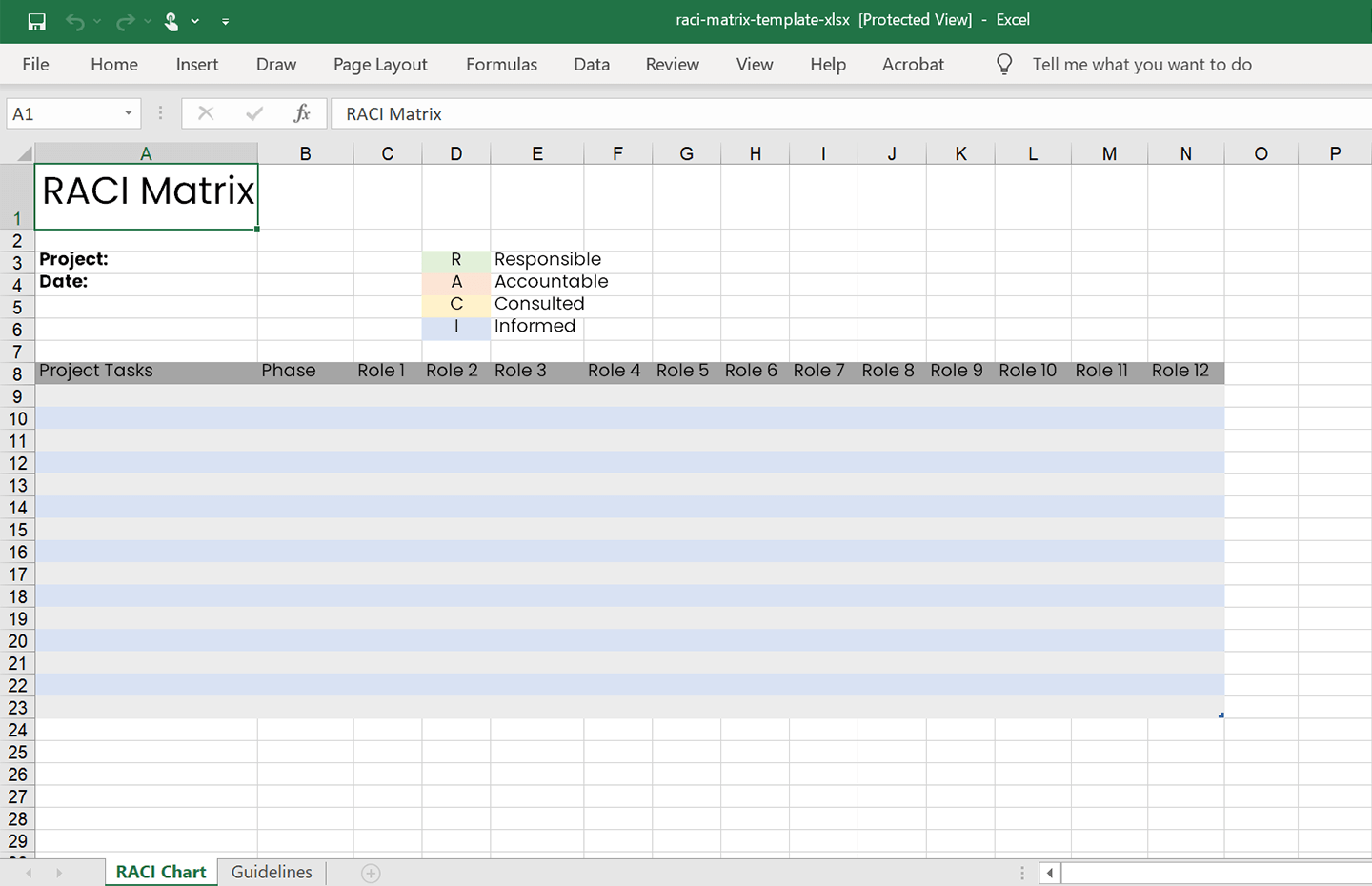Open the Draw ribbon tab
This screenshot has height=886, width=1372.
pos(276,64)
